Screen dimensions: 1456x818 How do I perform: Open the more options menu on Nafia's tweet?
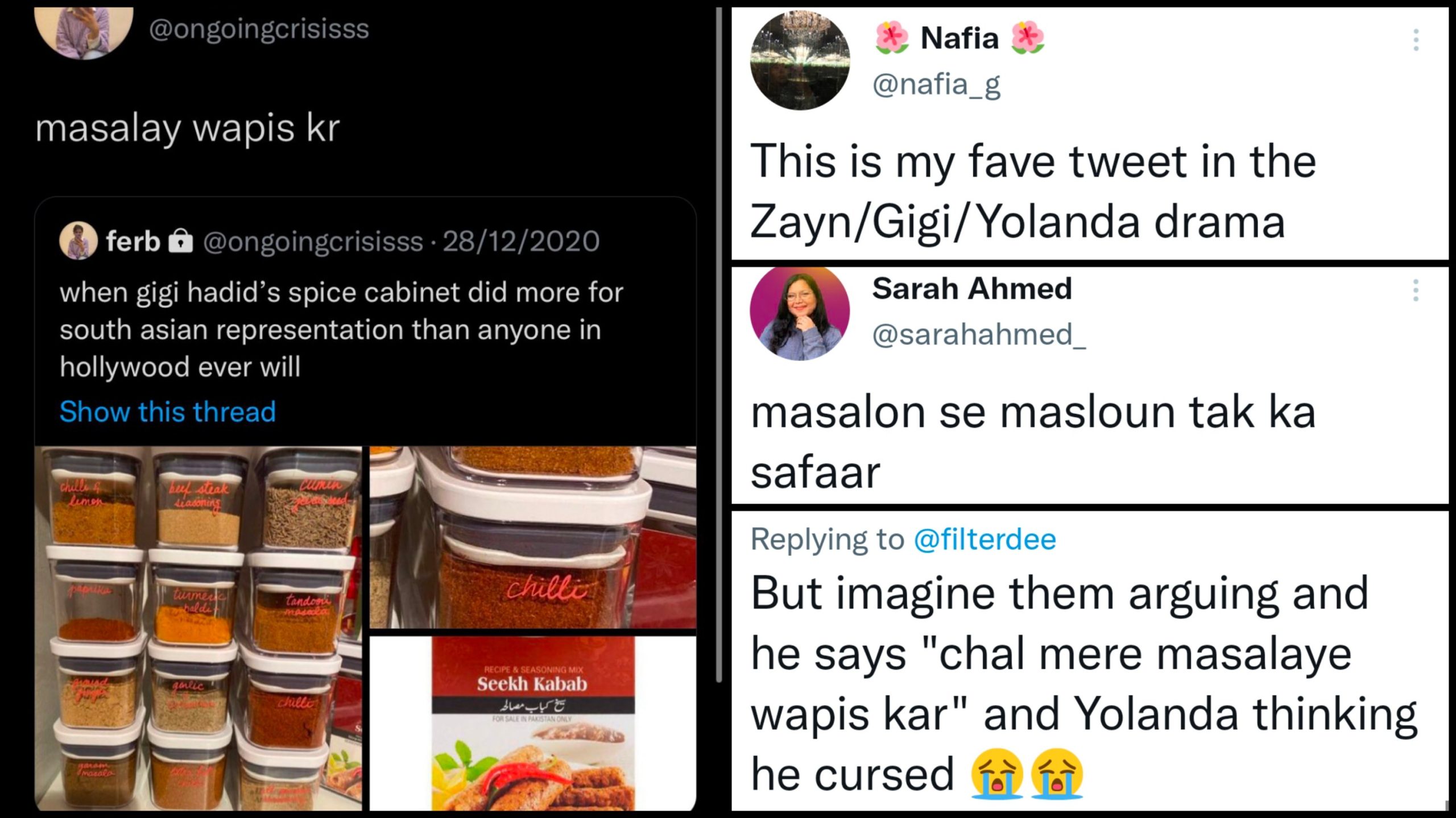[1416, 40]
